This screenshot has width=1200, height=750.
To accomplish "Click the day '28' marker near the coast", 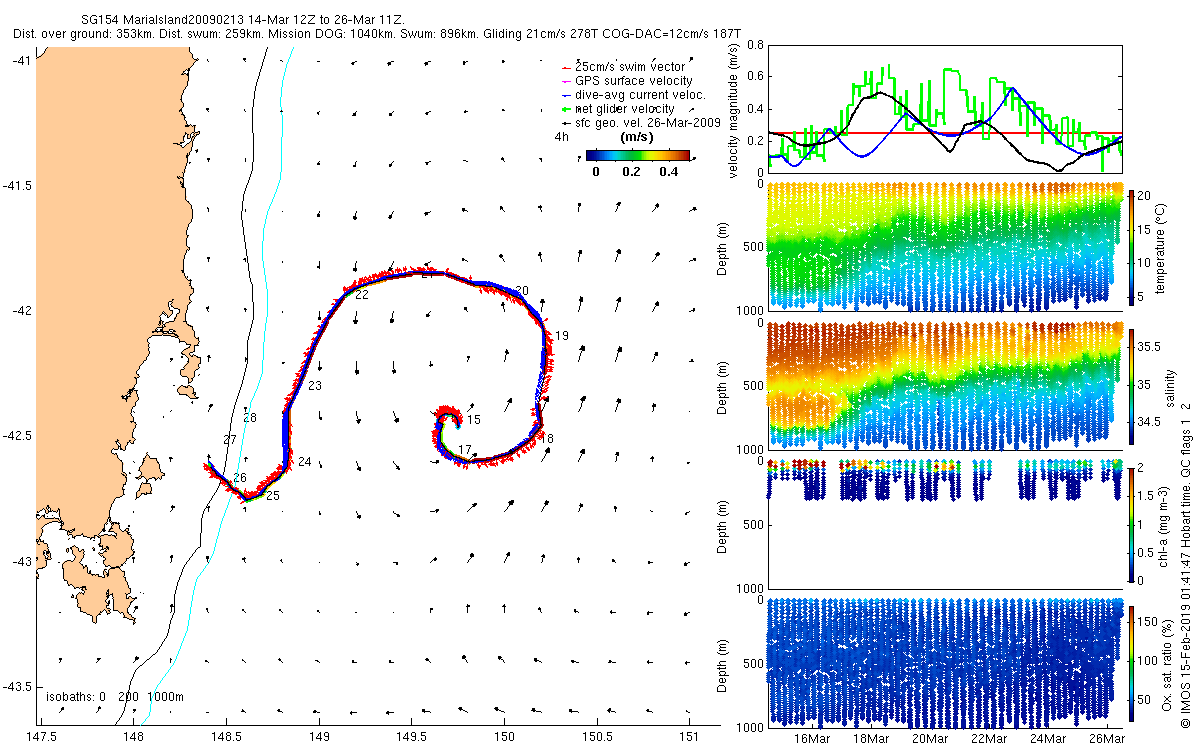I will (x=250, y=418).
